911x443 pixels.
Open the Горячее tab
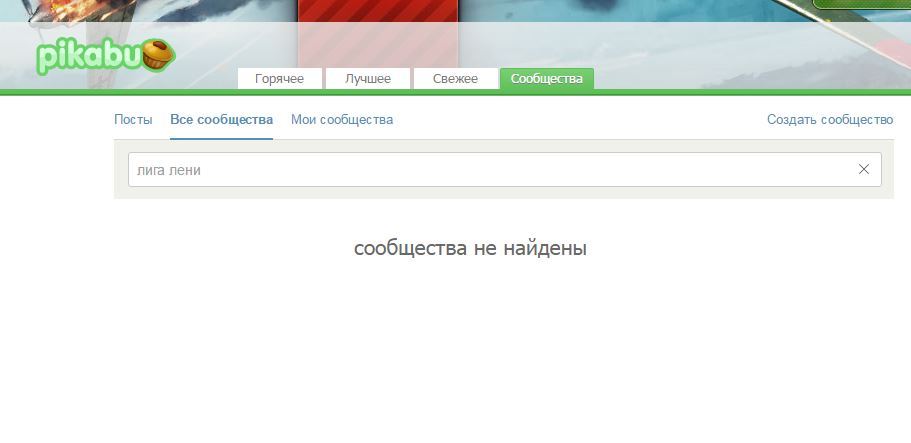coord(279,79)
